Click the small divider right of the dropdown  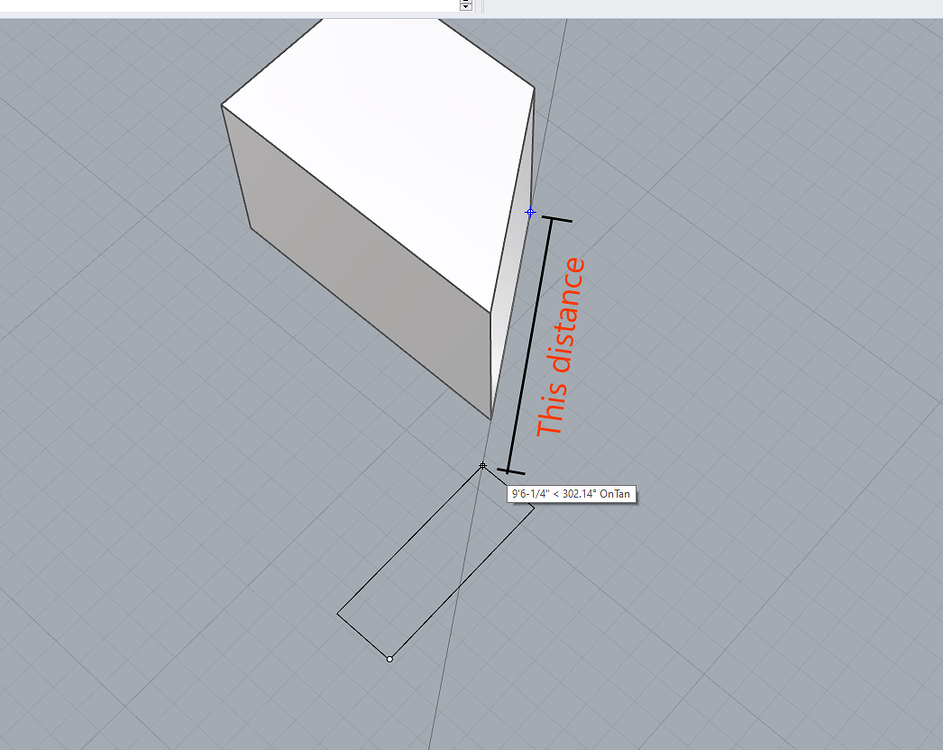(x=479, y=5)
